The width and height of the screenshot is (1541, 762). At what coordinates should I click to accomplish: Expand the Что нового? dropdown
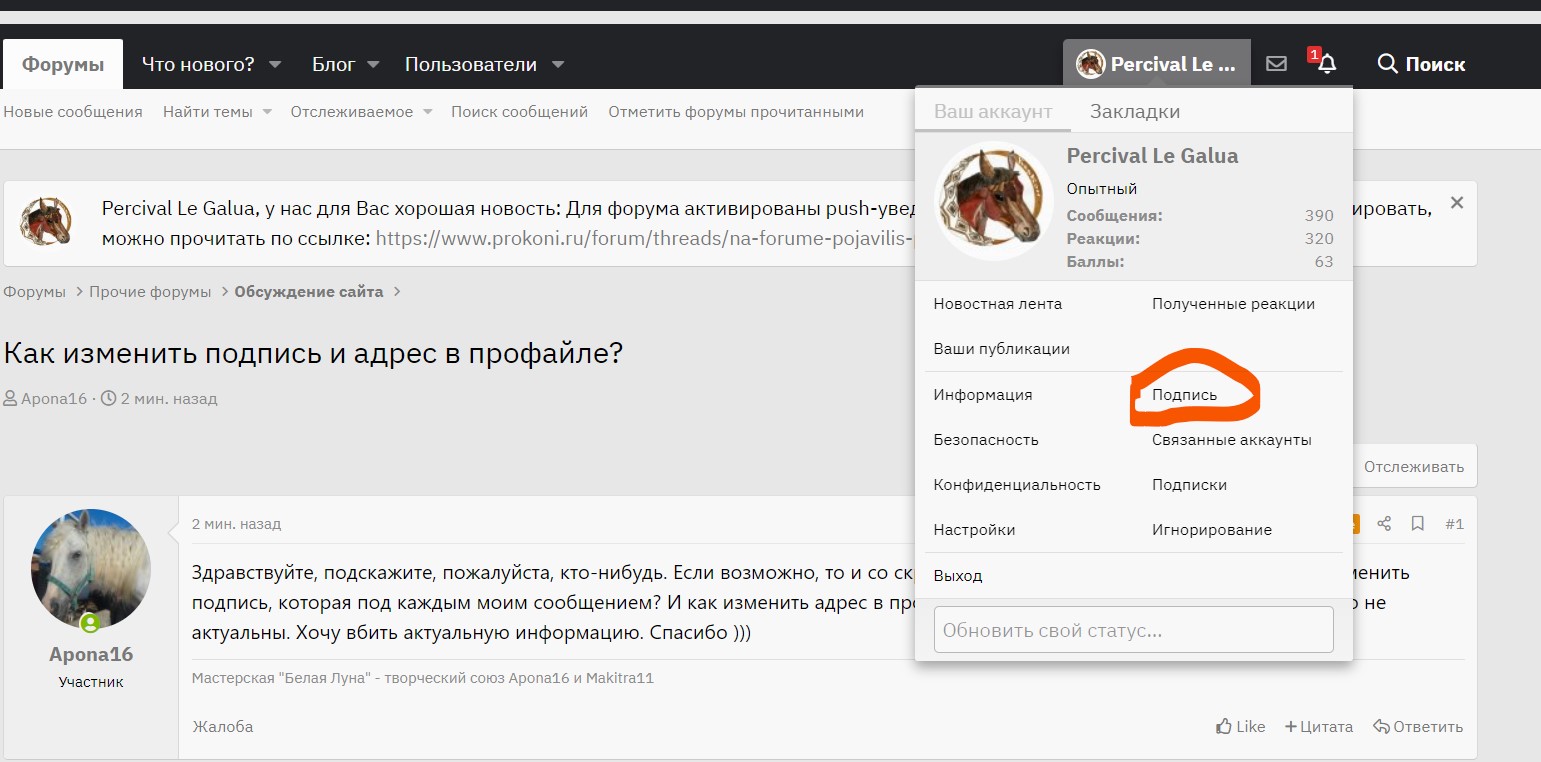pyautogui.click(x=211, y=63)
